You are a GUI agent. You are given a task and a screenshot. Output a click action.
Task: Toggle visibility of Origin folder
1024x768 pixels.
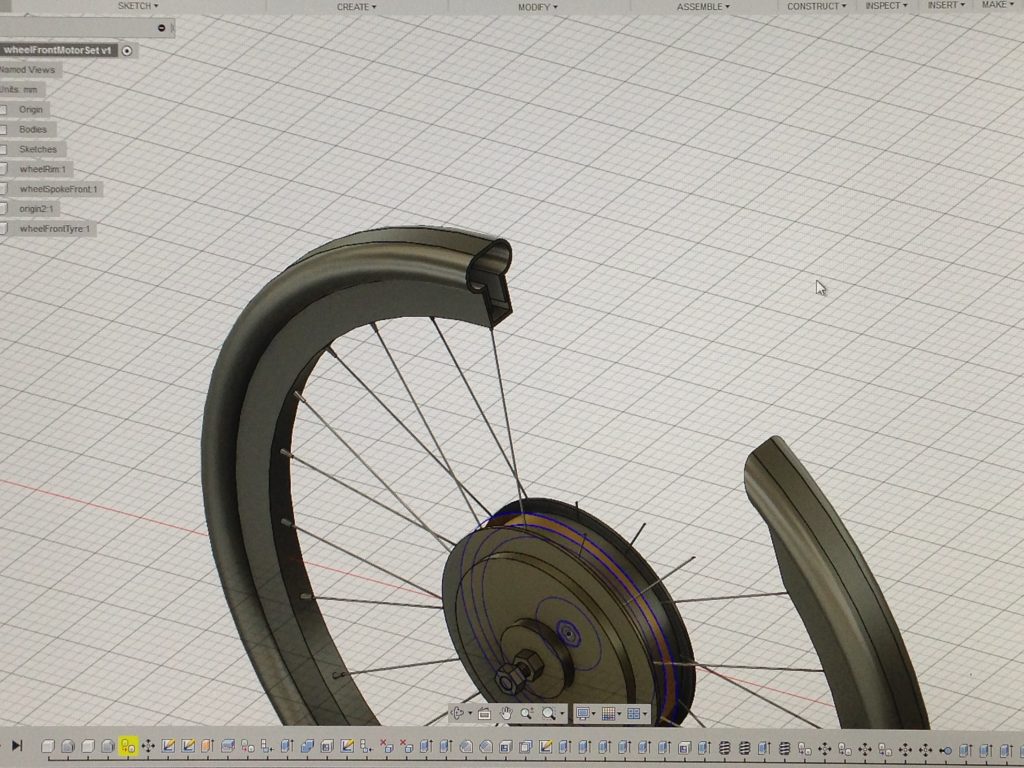(x=4, y=109)
